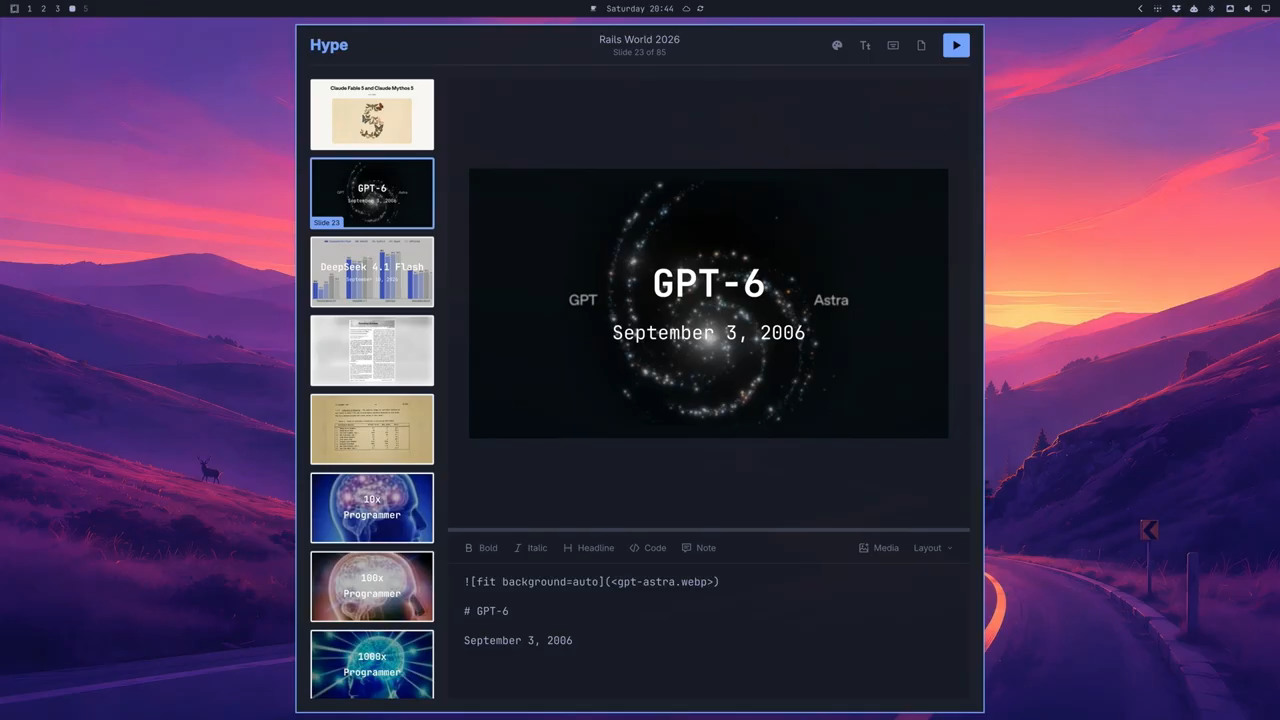Open the theme palette icon
The height and width of the screenshot is (720, 1280).
tap(837, 45)
